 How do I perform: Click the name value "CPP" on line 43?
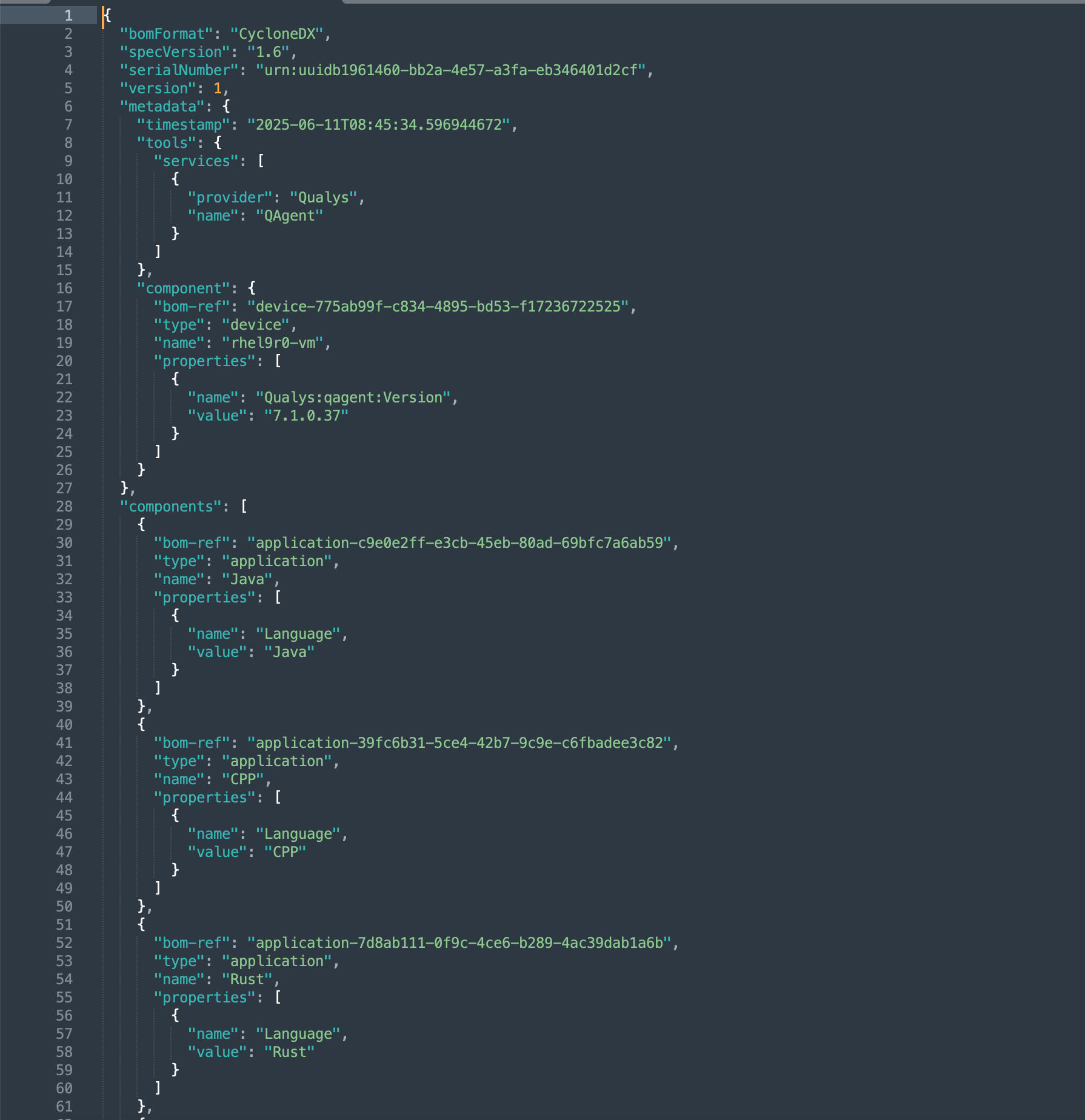pos(243,779)
